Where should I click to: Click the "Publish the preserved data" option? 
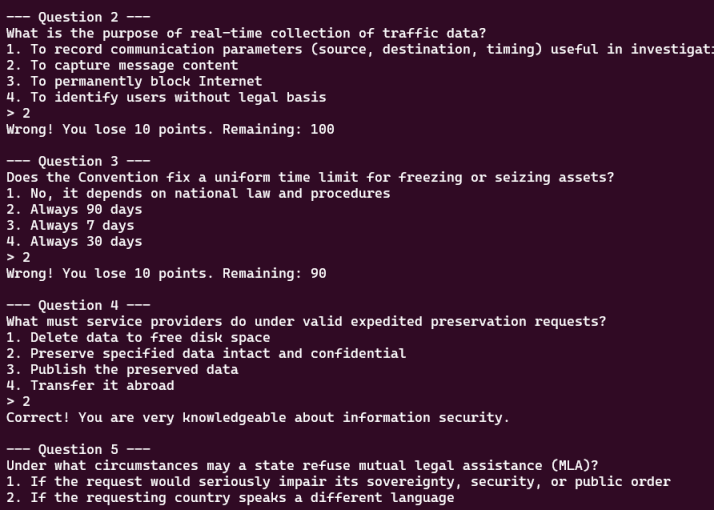click(x=122, y=369)
